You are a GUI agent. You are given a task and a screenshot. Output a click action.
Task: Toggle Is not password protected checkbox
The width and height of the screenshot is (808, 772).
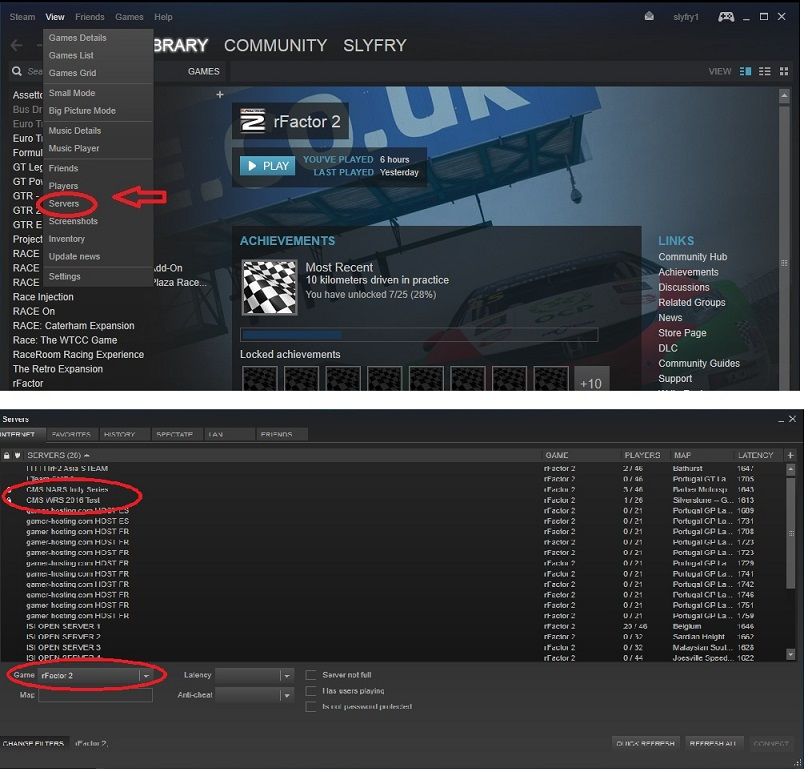point(311,707)
